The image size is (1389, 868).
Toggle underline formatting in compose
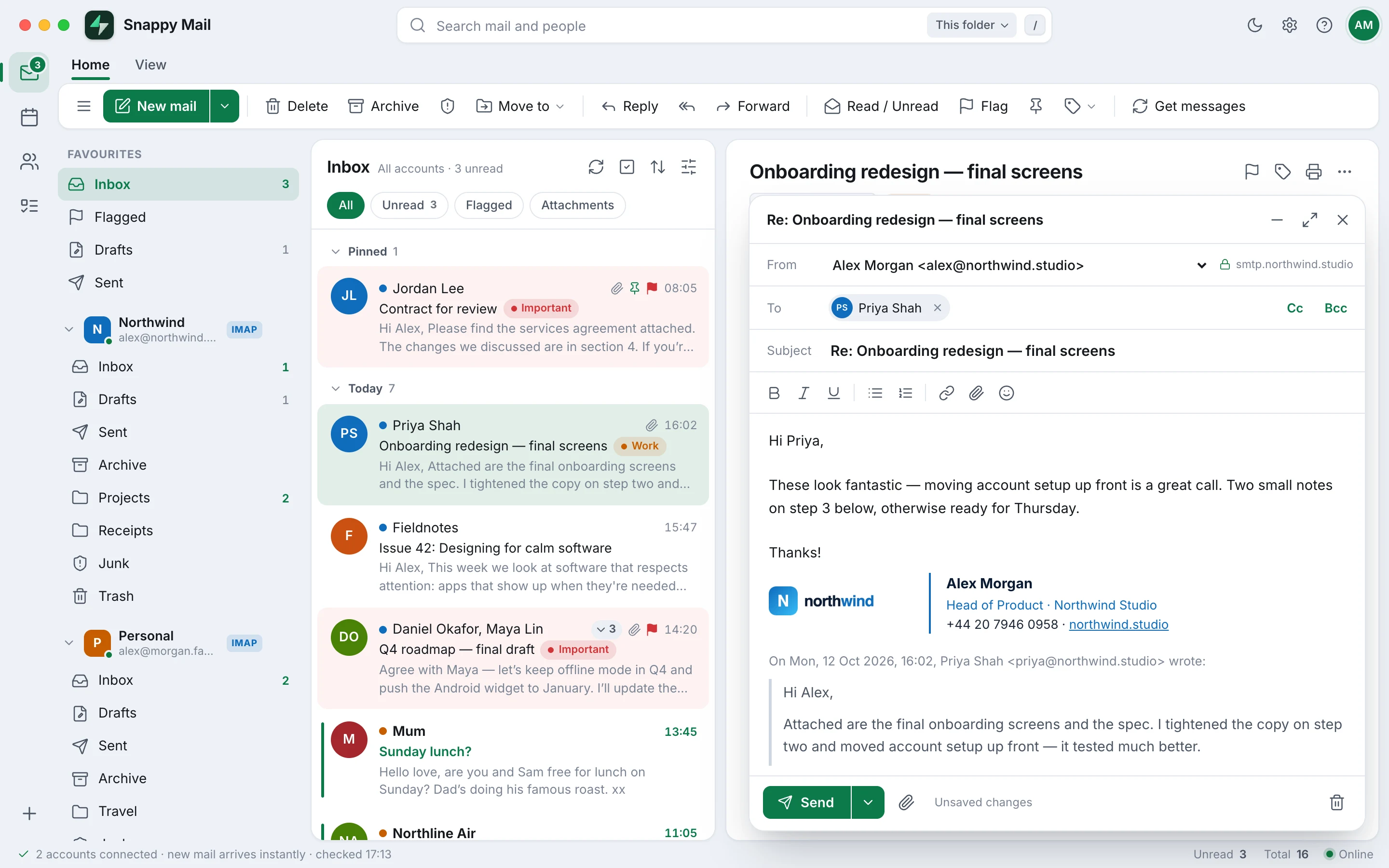833,393
